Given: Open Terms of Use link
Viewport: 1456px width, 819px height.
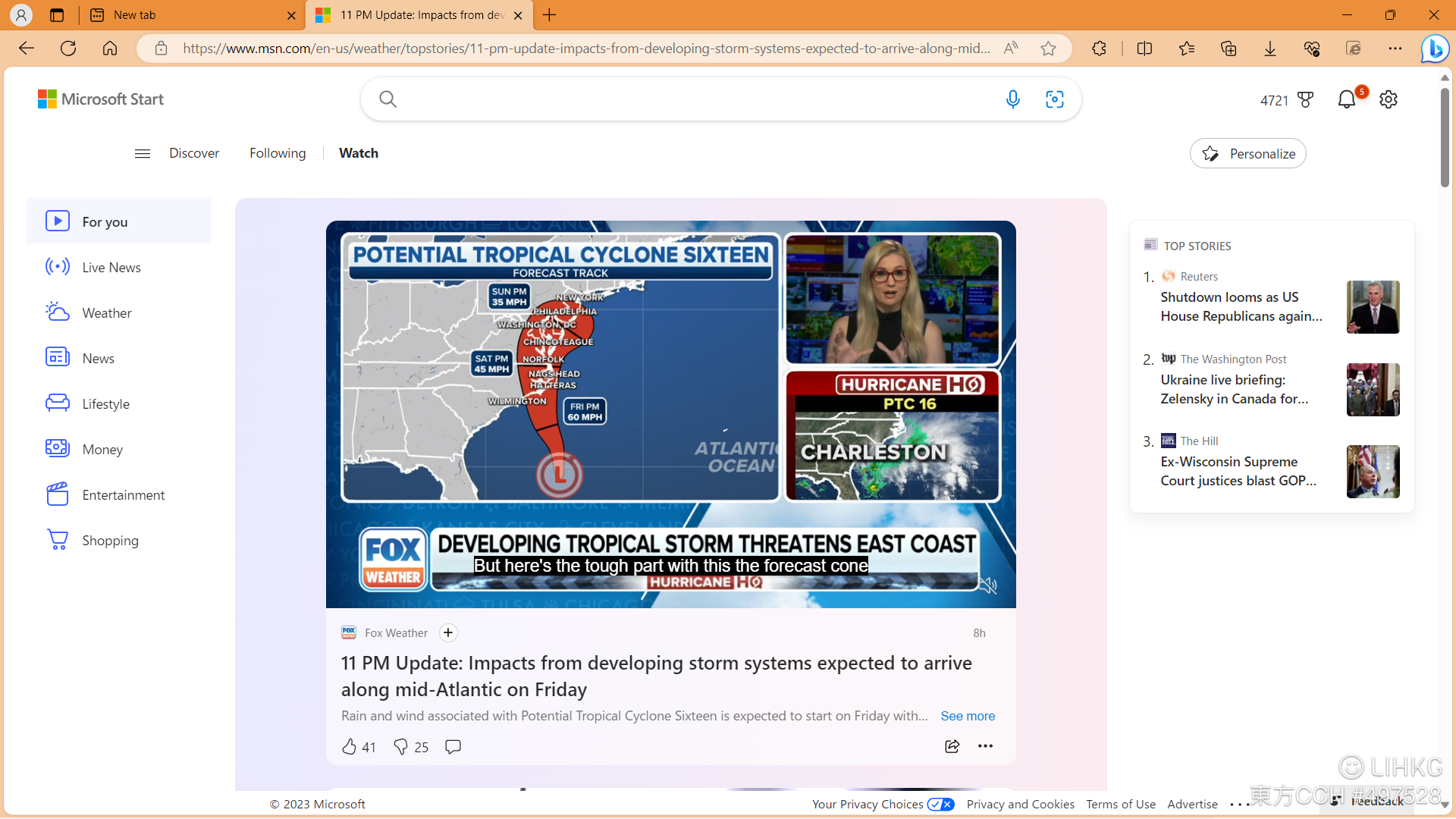Looking at the screenshot, I should (1120, 804).
